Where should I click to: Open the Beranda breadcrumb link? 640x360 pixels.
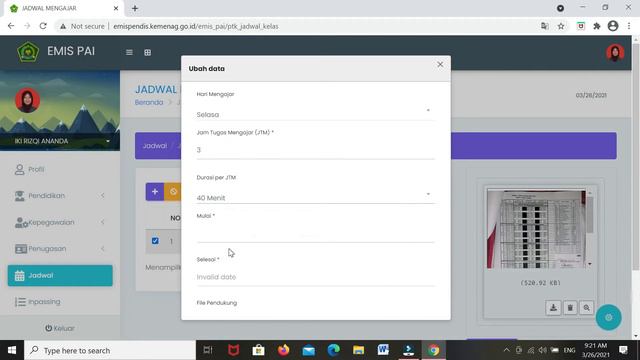click(149, 102)
